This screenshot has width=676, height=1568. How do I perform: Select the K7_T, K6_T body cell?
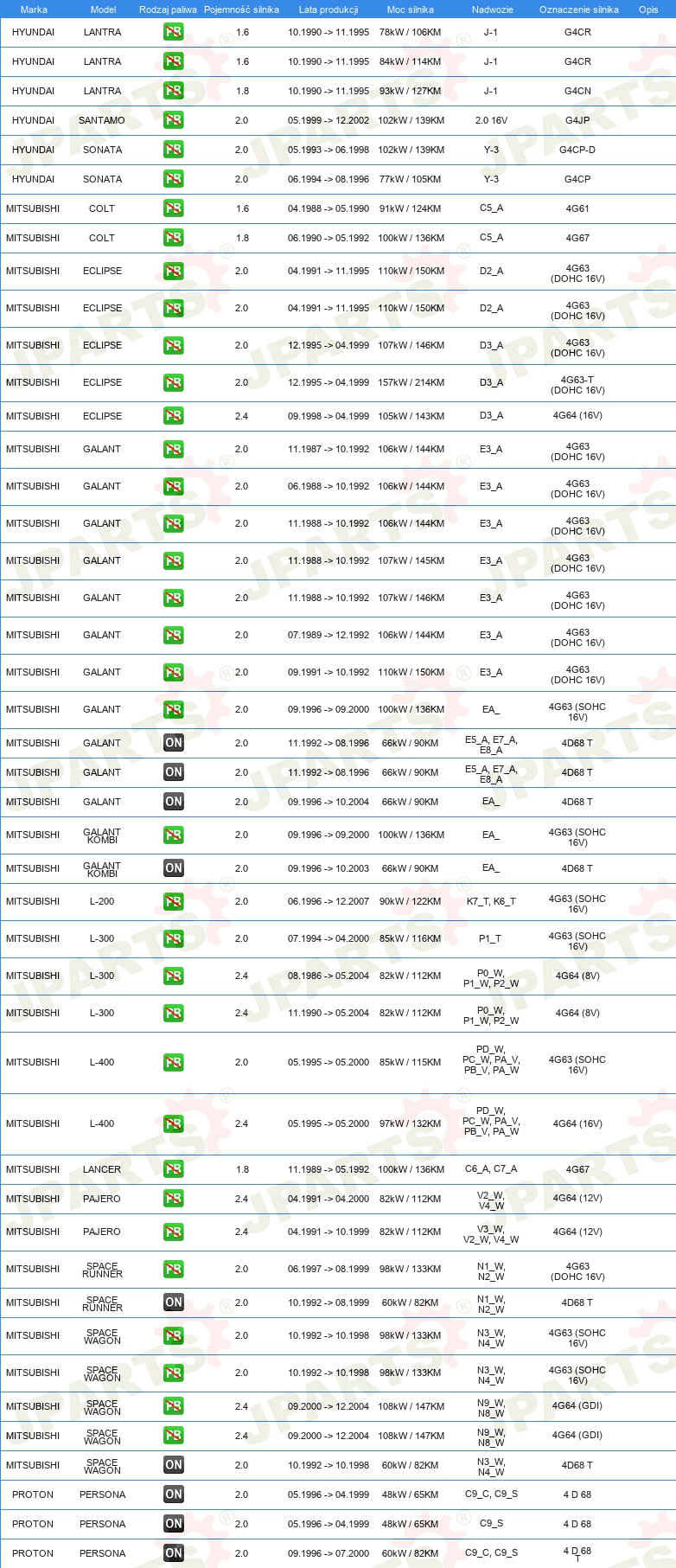(491, 901)
